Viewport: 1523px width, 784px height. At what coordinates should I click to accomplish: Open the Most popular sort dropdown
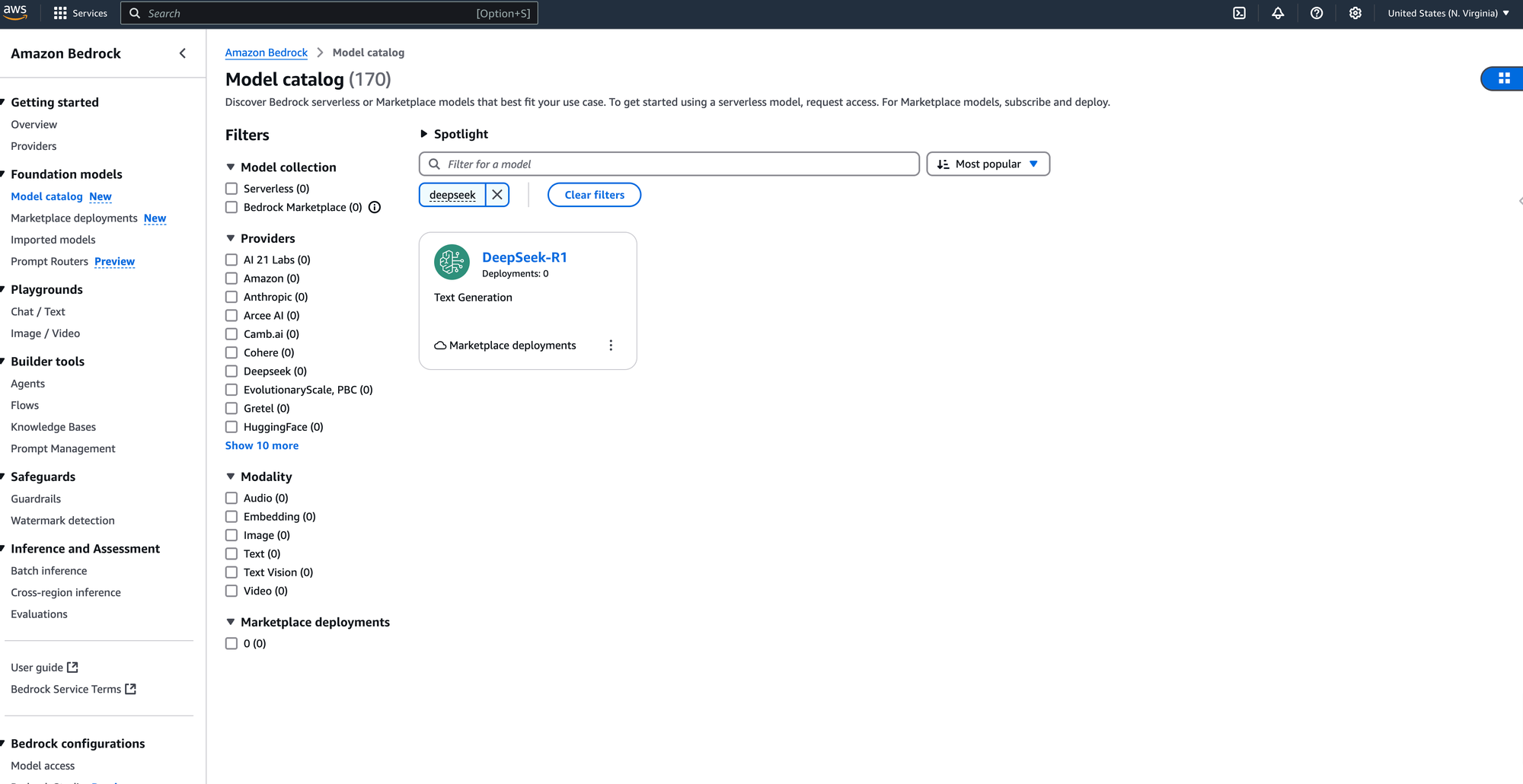point(988,164)
